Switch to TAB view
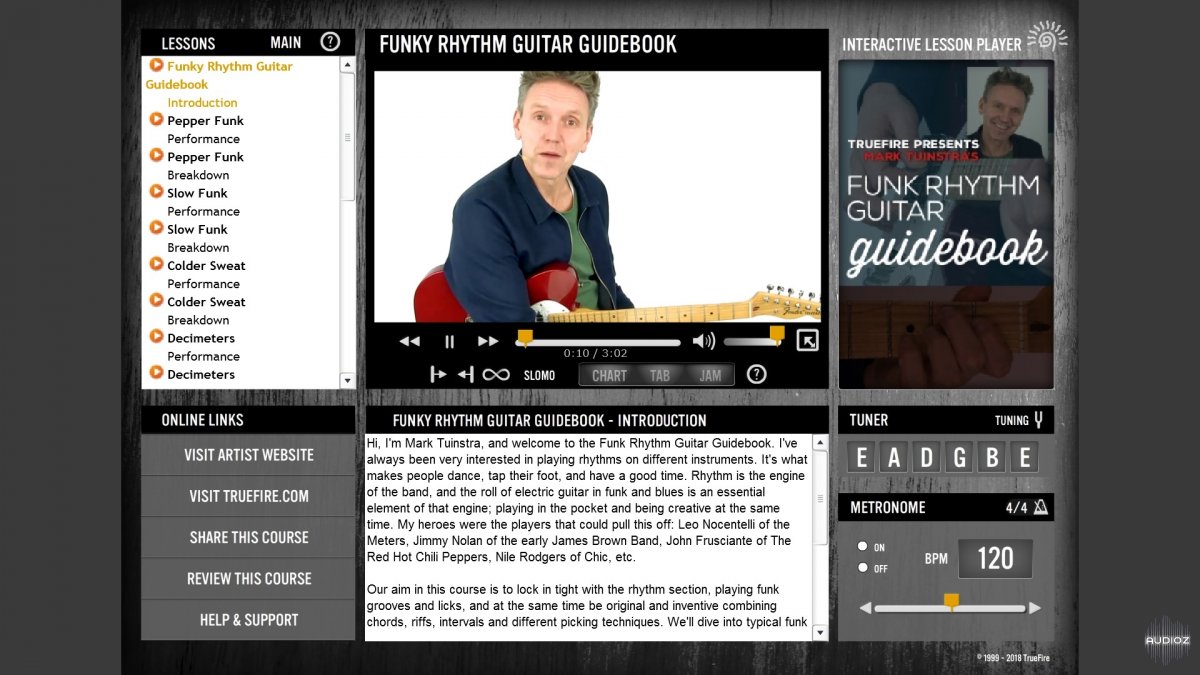The width and height of the screenshot is (1200, 675). 660,375
